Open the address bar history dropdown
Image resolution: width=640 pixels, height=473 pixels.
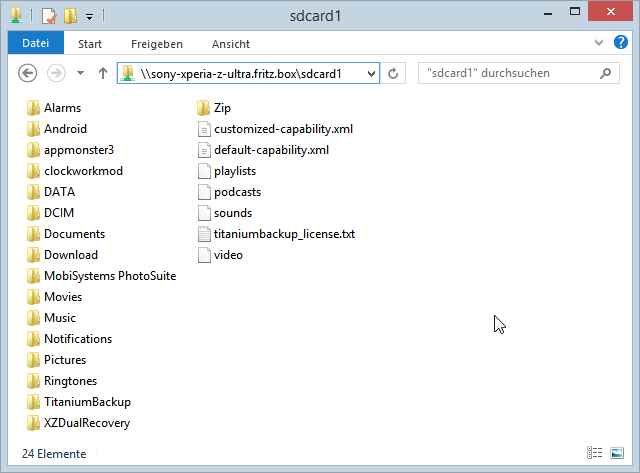coord(371,74)
